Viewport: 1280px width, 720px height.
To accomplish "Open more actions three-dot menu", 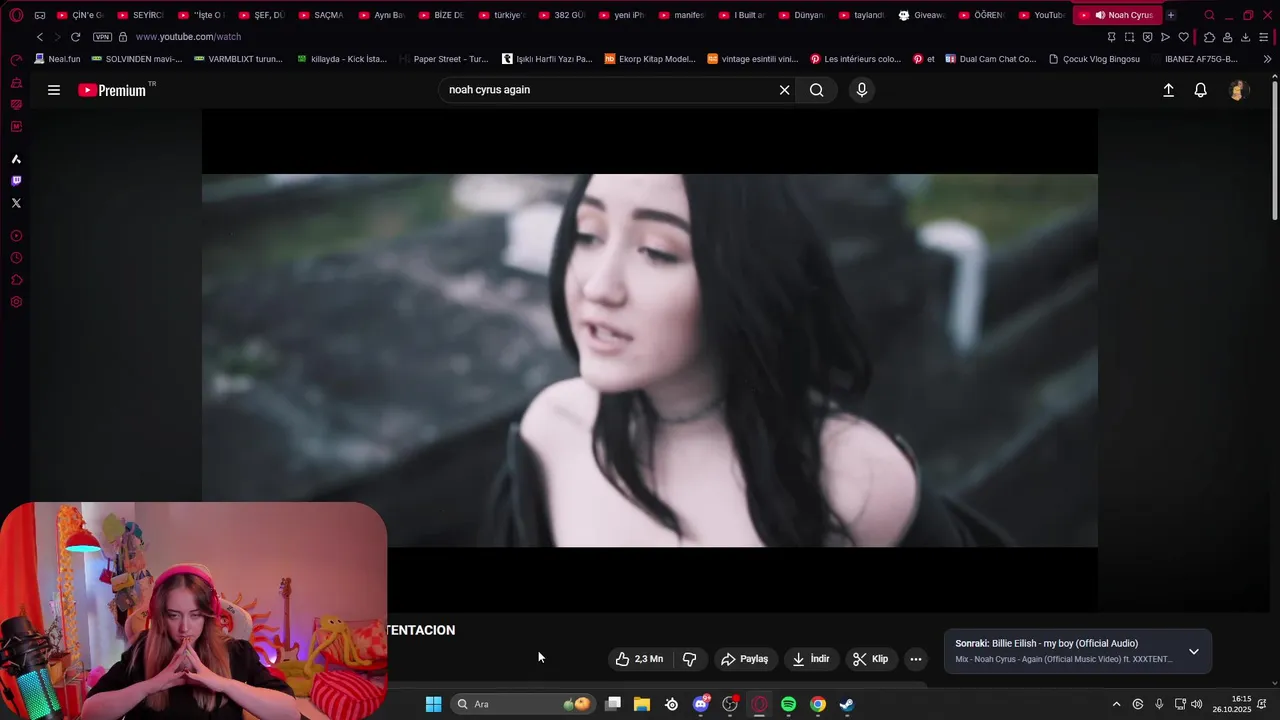I will 916,659.
